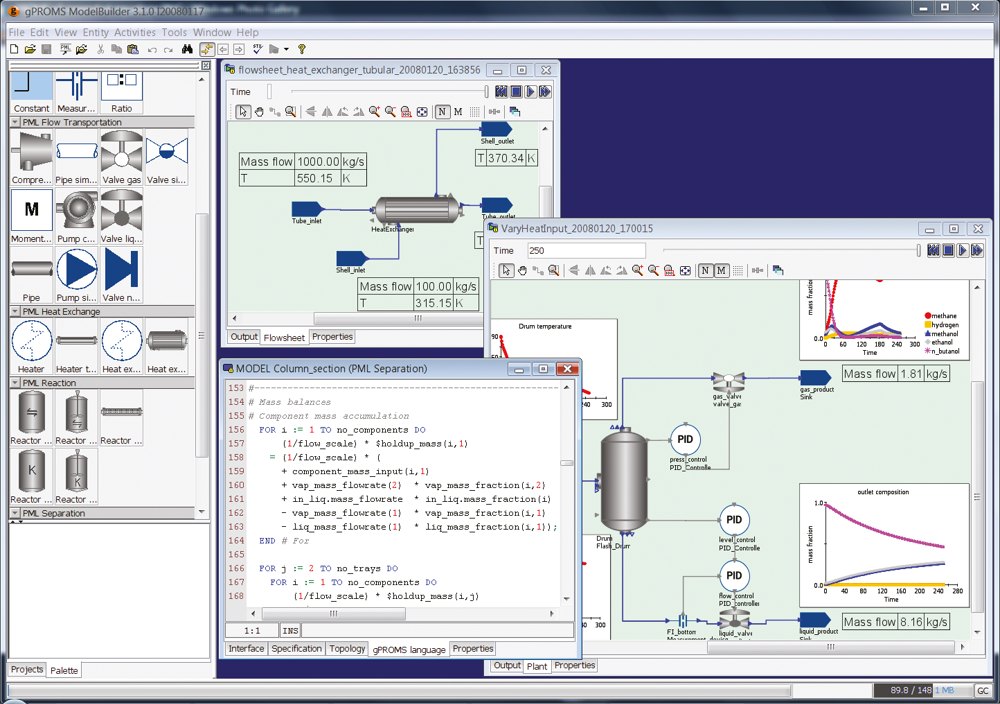Screen dimensions: 1000x704
Task: Collapse the PML Heat Exchange palette group
Action: (x=15, y=311)
